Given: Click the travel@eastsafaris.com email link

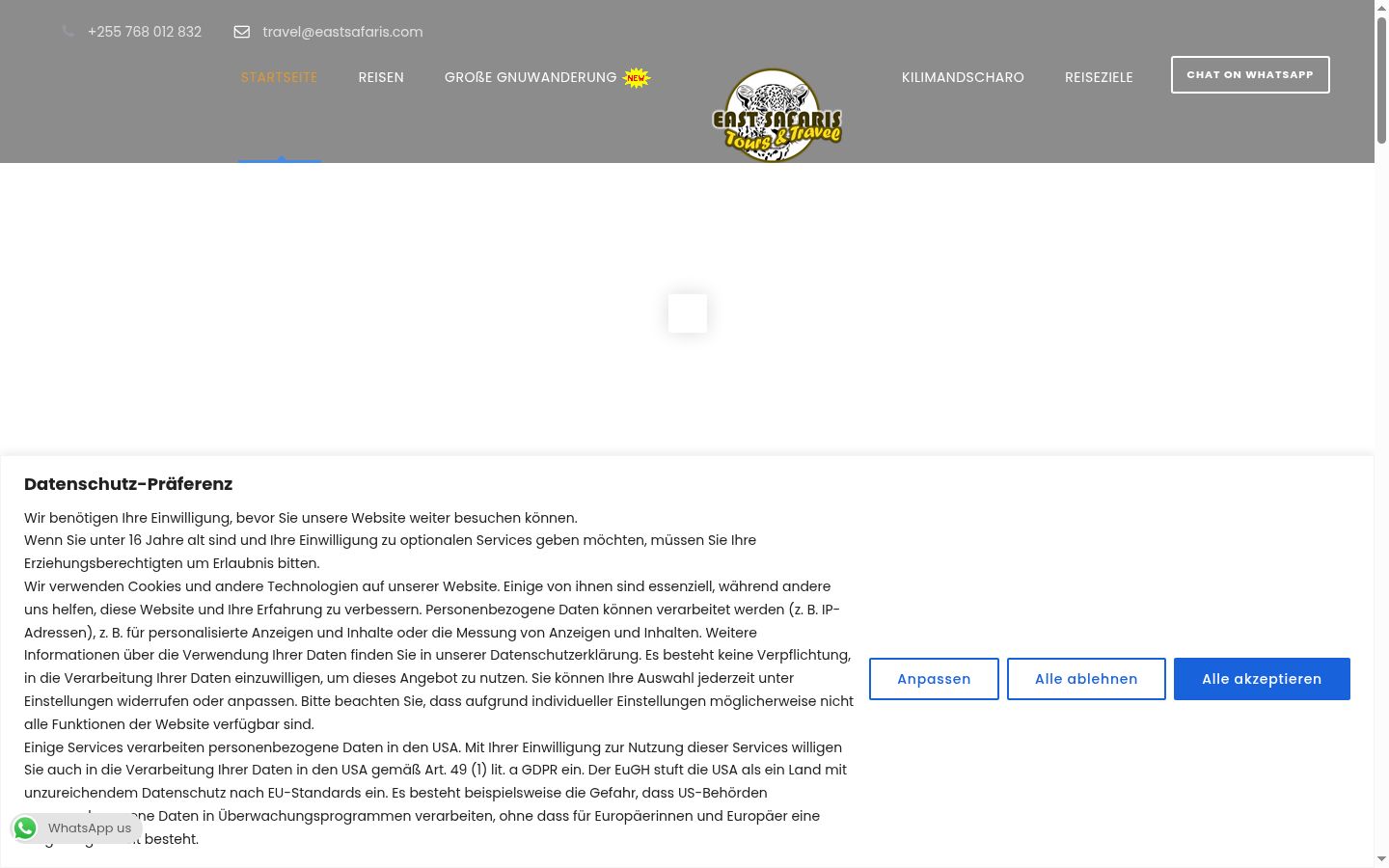Looking at the screenshot, I should [x=342, y=32].
